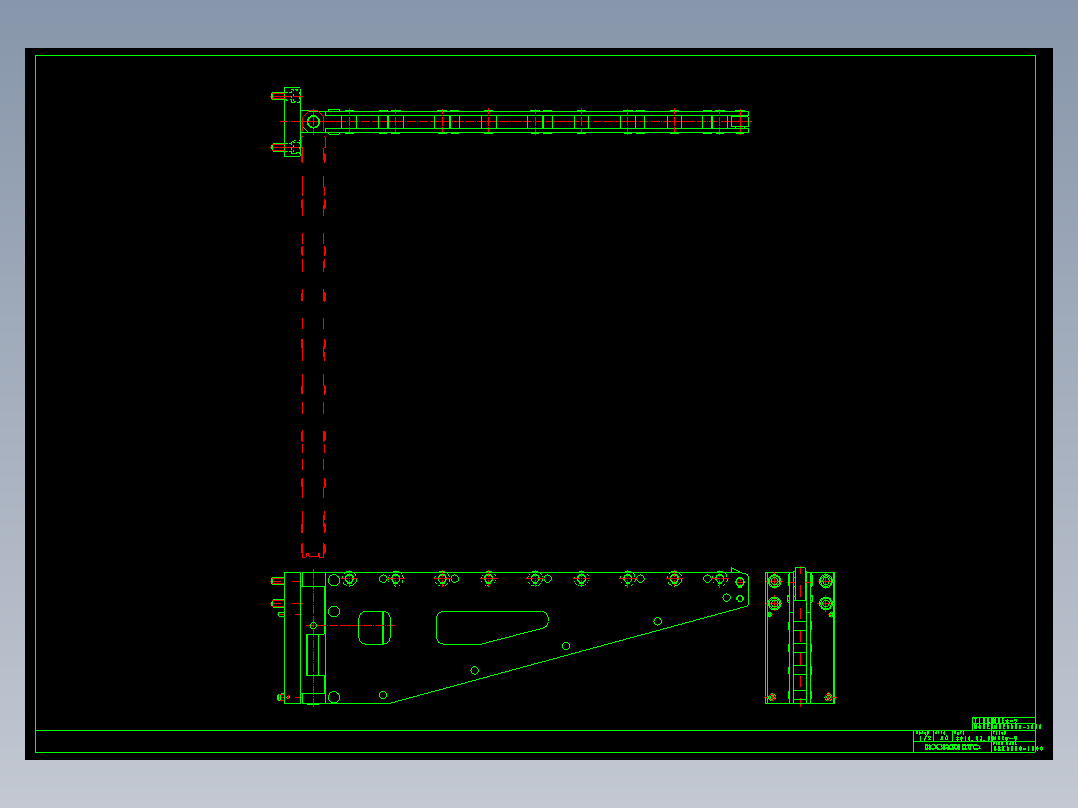Click the elongated slot cutout in the bracket

point(492,628)
